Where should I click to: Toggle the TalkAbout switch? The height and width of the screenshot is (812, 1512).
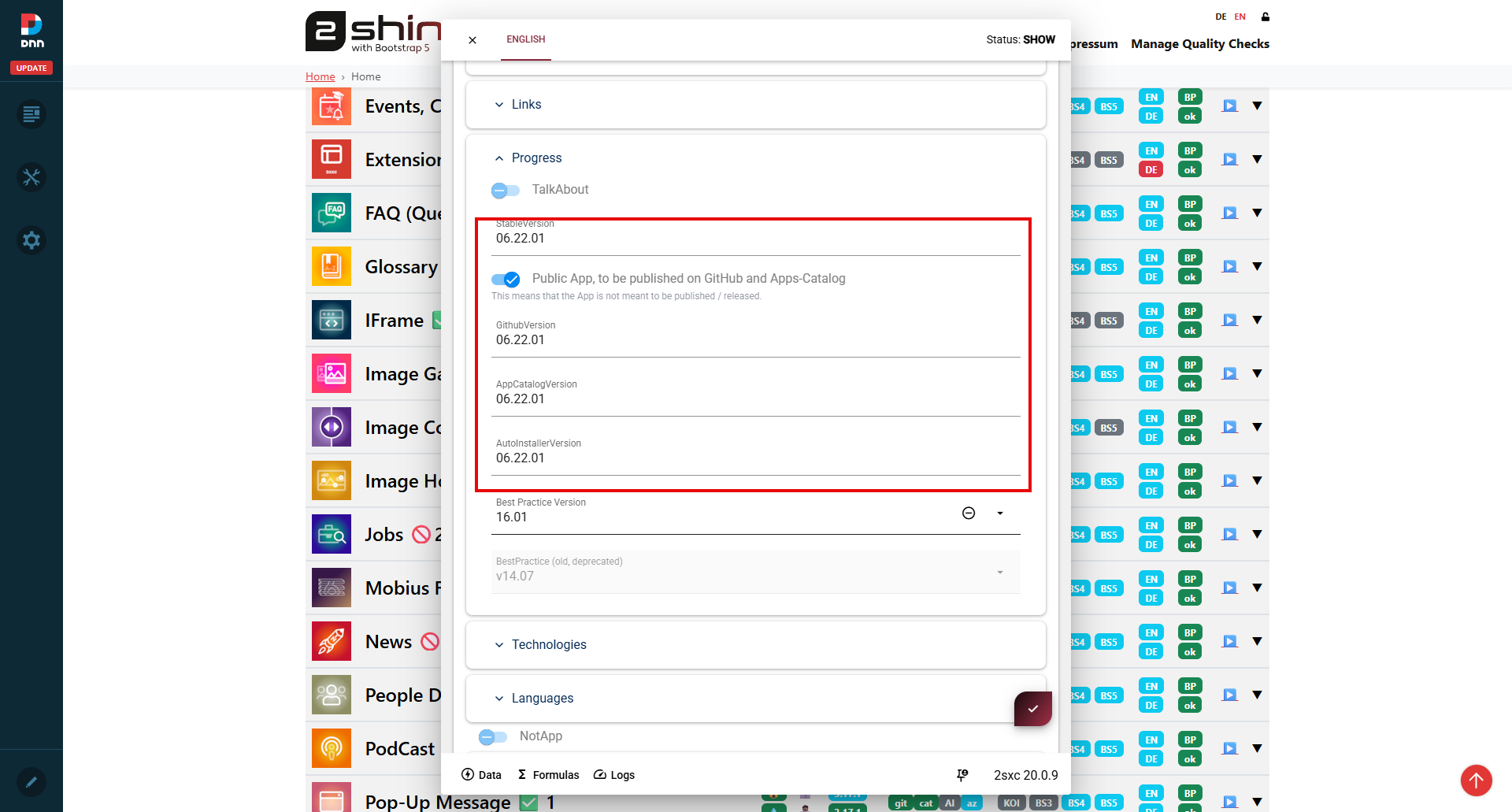click(506, 190)
